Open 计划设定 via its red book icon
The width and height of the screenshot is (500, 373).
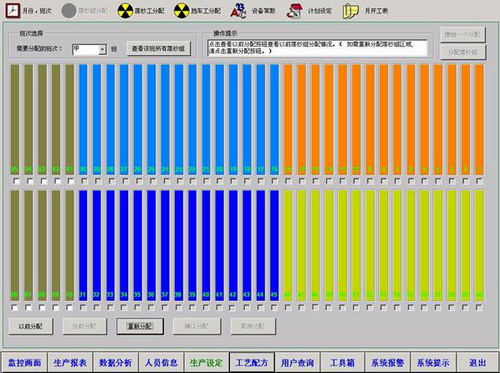(x=295, y=11)
